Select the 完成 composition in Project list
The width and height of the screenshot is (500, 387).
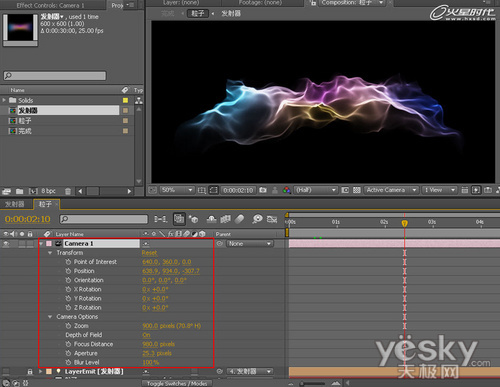(x=25, y=131)
